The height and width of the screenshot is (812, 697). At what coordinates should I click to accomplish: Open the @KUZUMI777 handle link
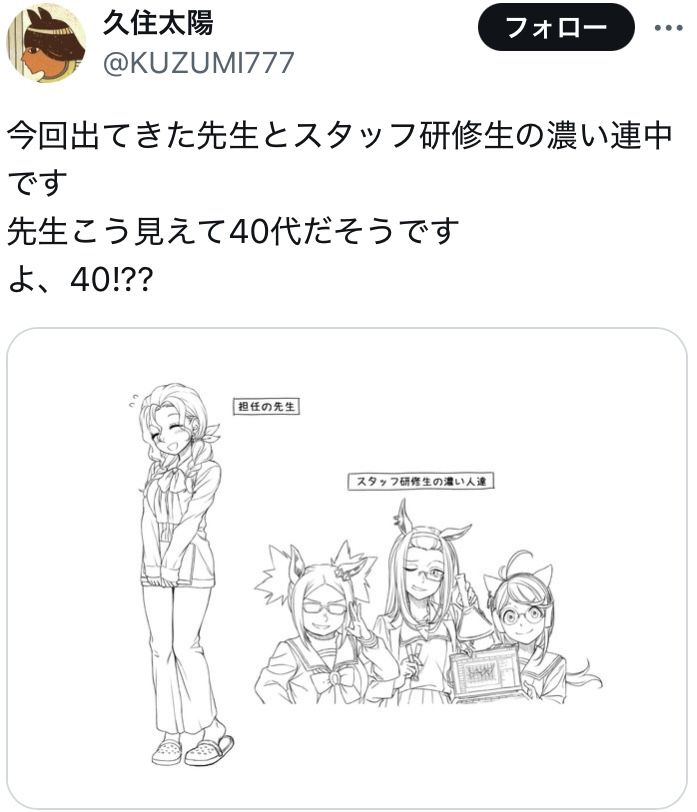pyautogui.click(x=198, y=63)
